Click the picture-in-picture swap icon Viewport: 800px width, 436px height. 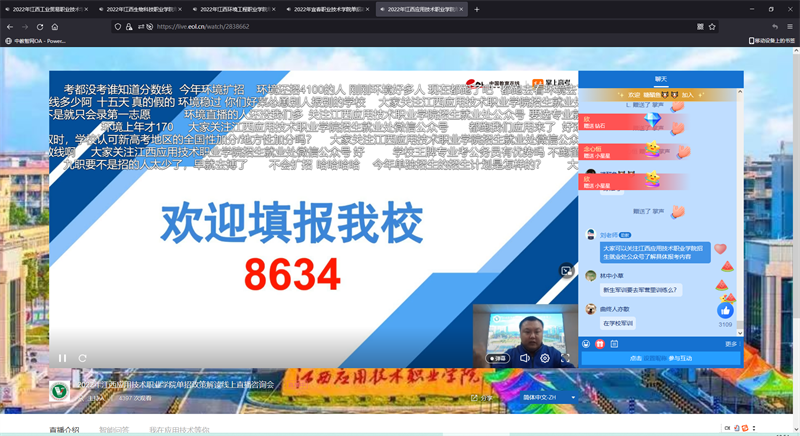567,271
